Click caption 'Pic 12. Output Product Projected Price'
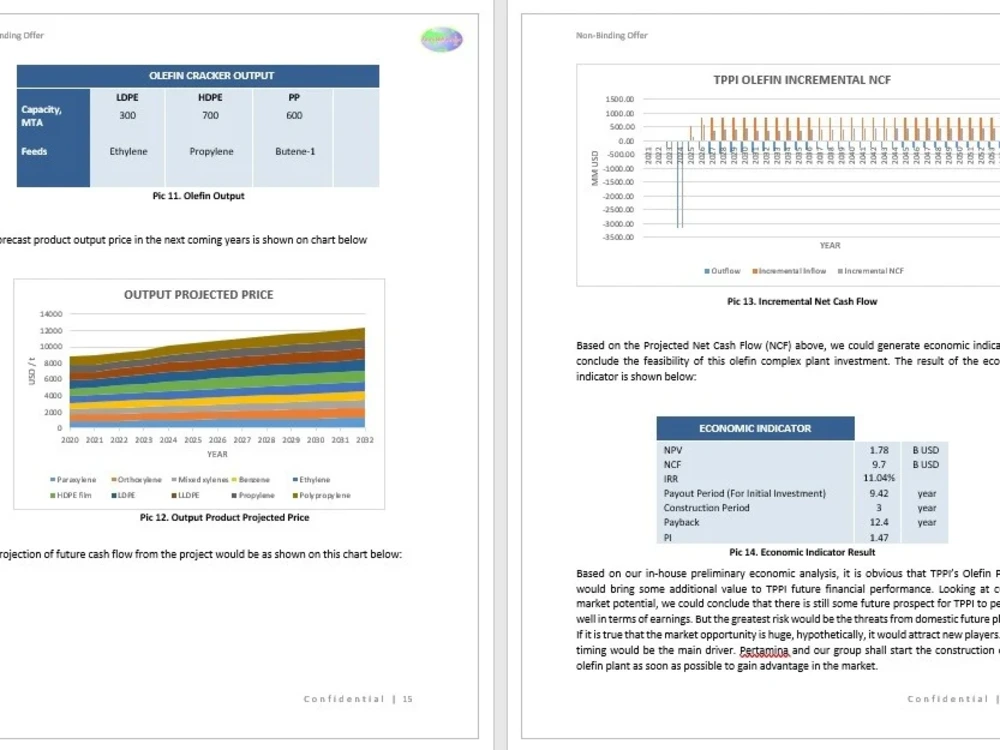 pos(224,517)
